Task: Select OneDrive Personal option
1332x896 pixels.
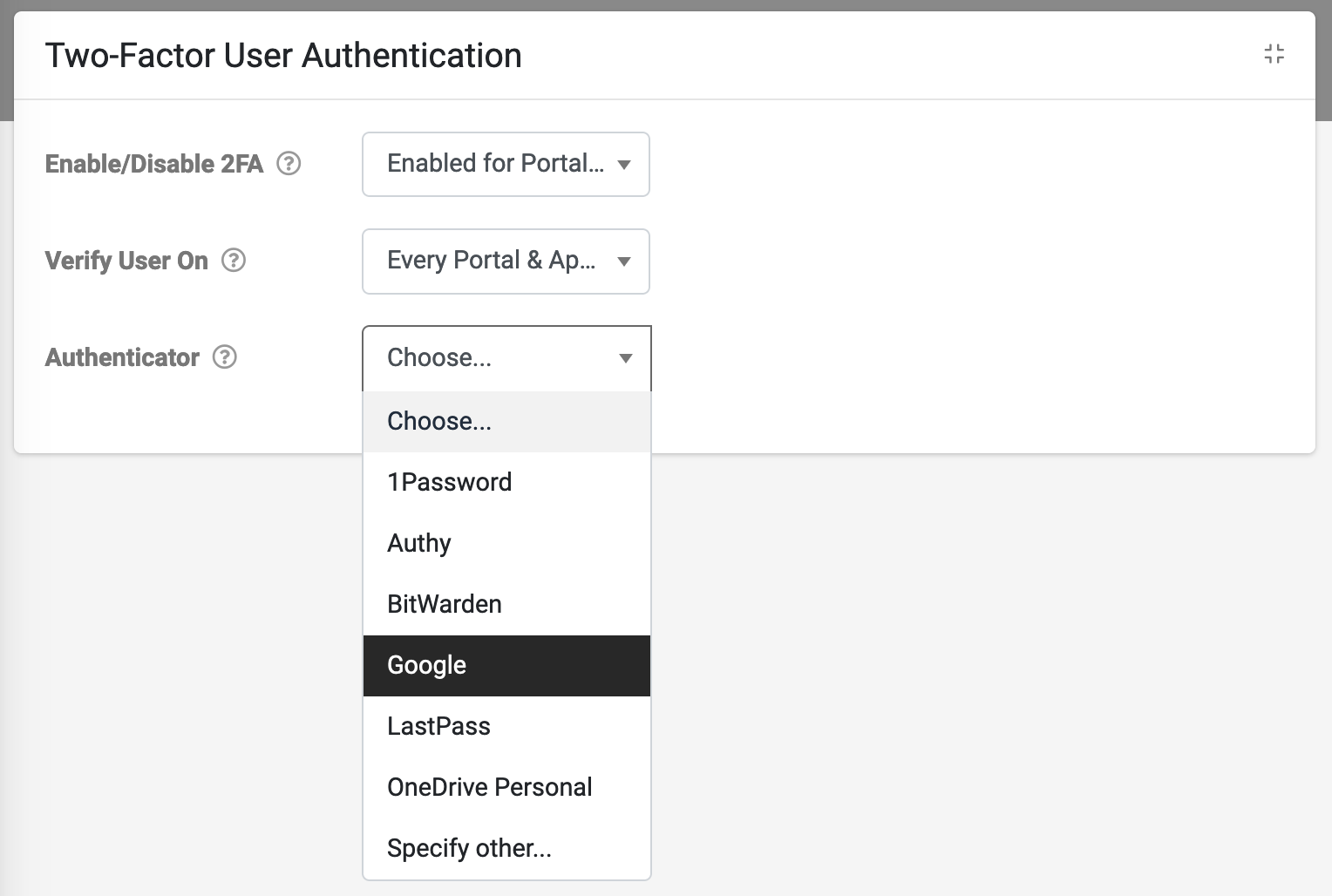Action: tap(506, 788)
